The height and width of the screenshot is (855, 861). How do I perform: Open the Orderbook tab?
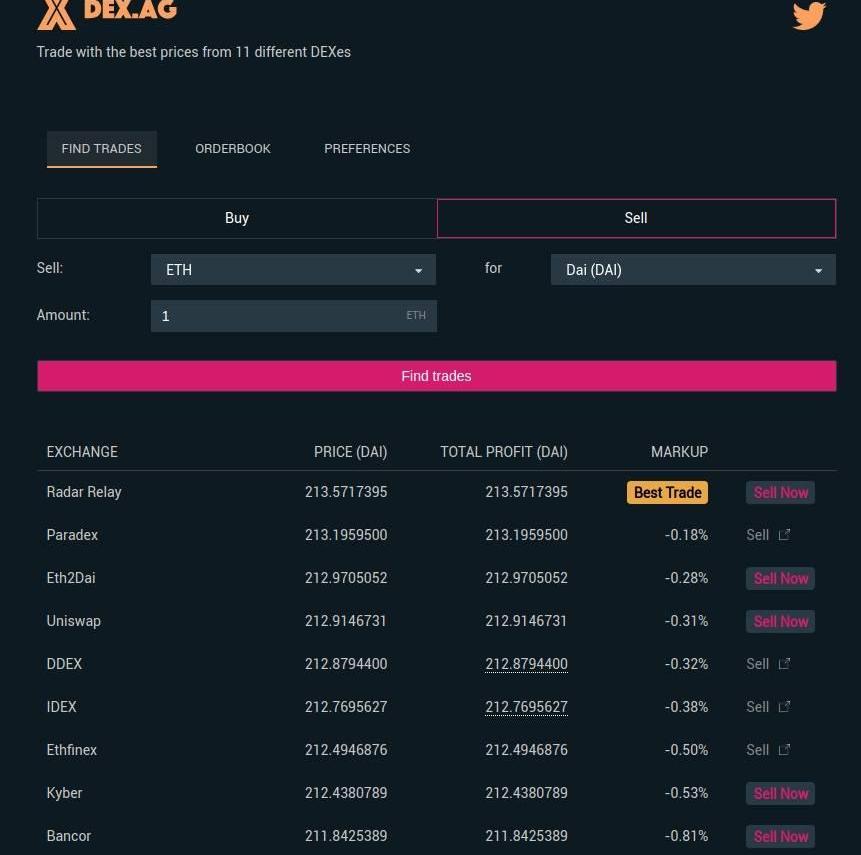coord(233,149)
